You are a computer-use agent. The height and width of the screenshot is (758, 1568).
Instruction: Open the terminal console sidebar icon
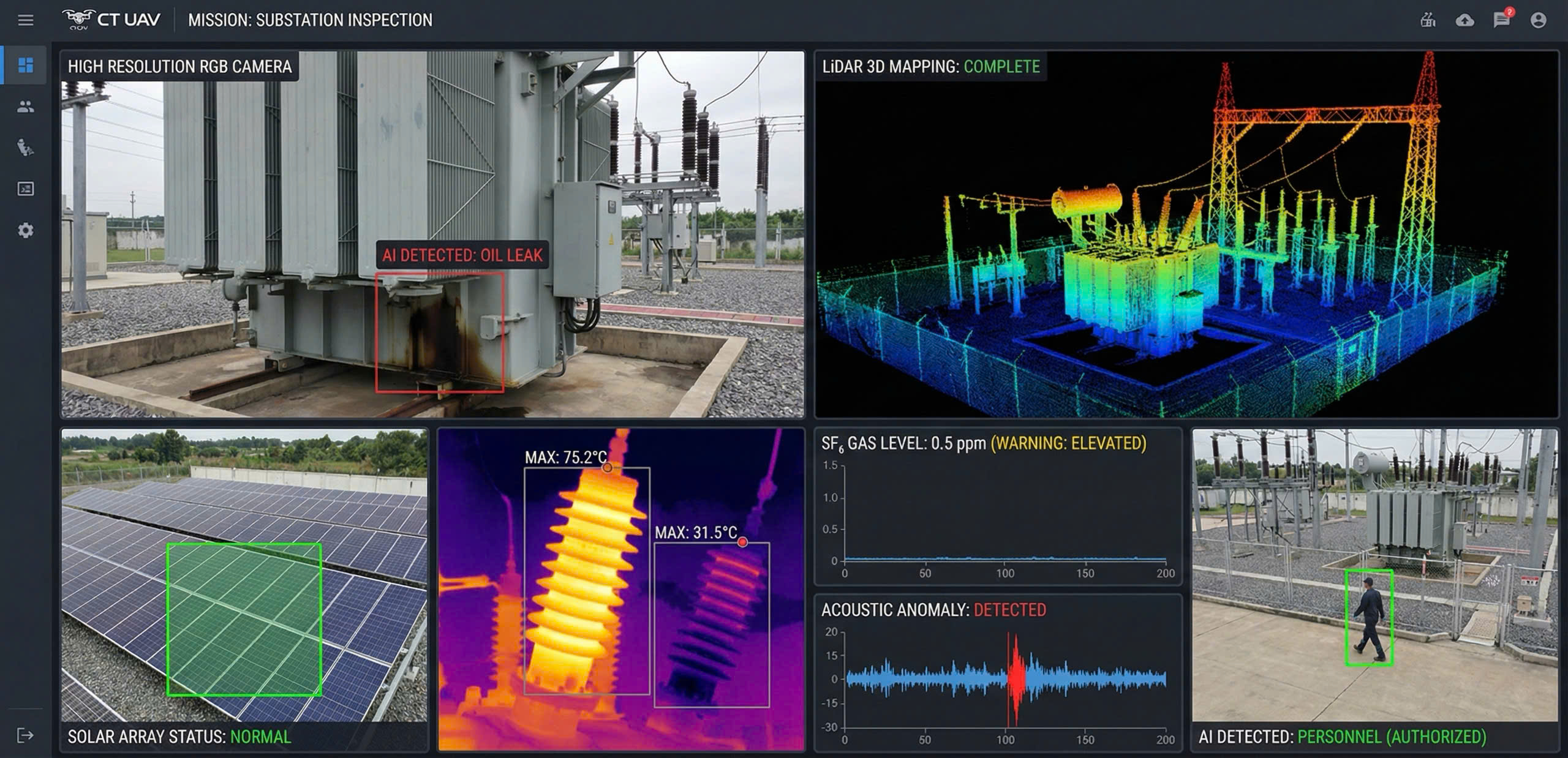(x=26, y=189)
